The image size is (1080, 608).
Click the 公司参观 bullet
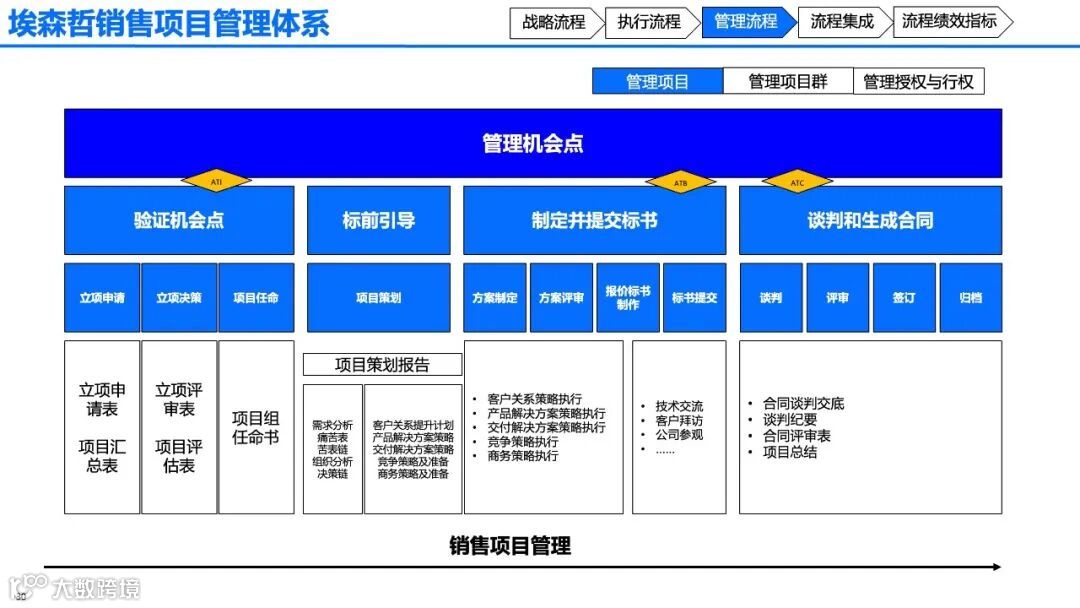(x=679, y=434)
